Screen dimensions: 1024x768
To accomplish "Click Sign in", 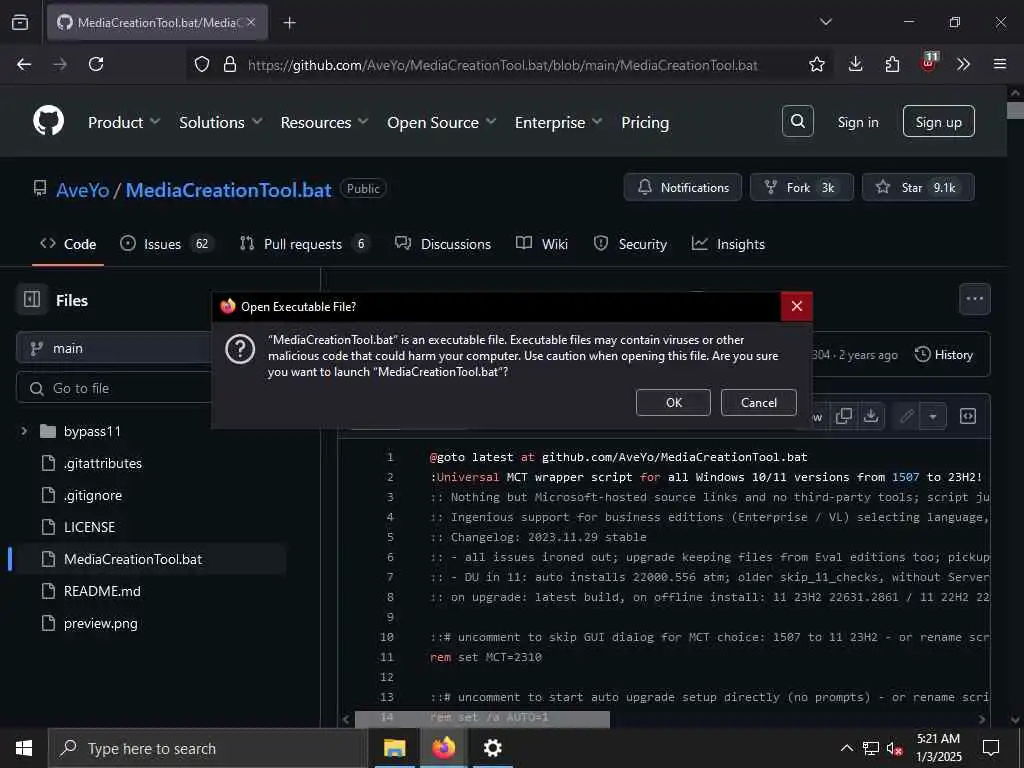I will pos(857,122).
